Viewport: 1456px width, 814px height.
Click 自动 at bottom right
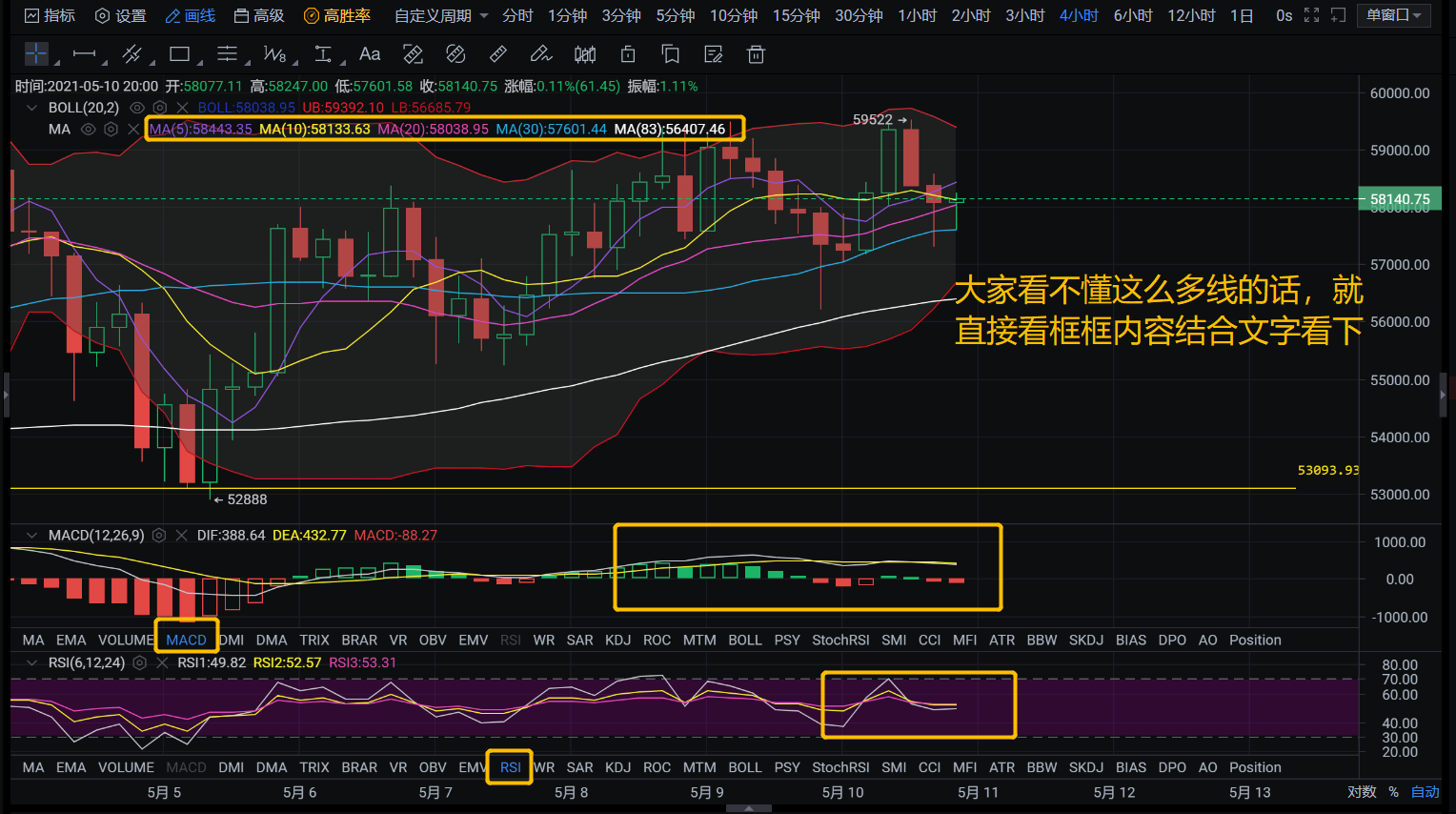tap(1425, 791)
